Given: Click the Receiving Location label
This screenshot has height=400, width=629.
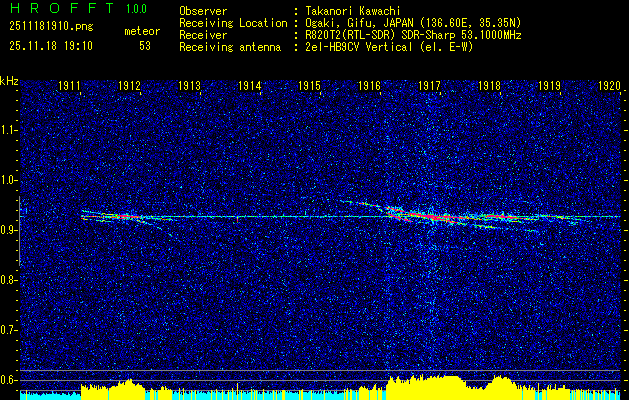Looking at the screenshot, I should [x=233, y=23].
